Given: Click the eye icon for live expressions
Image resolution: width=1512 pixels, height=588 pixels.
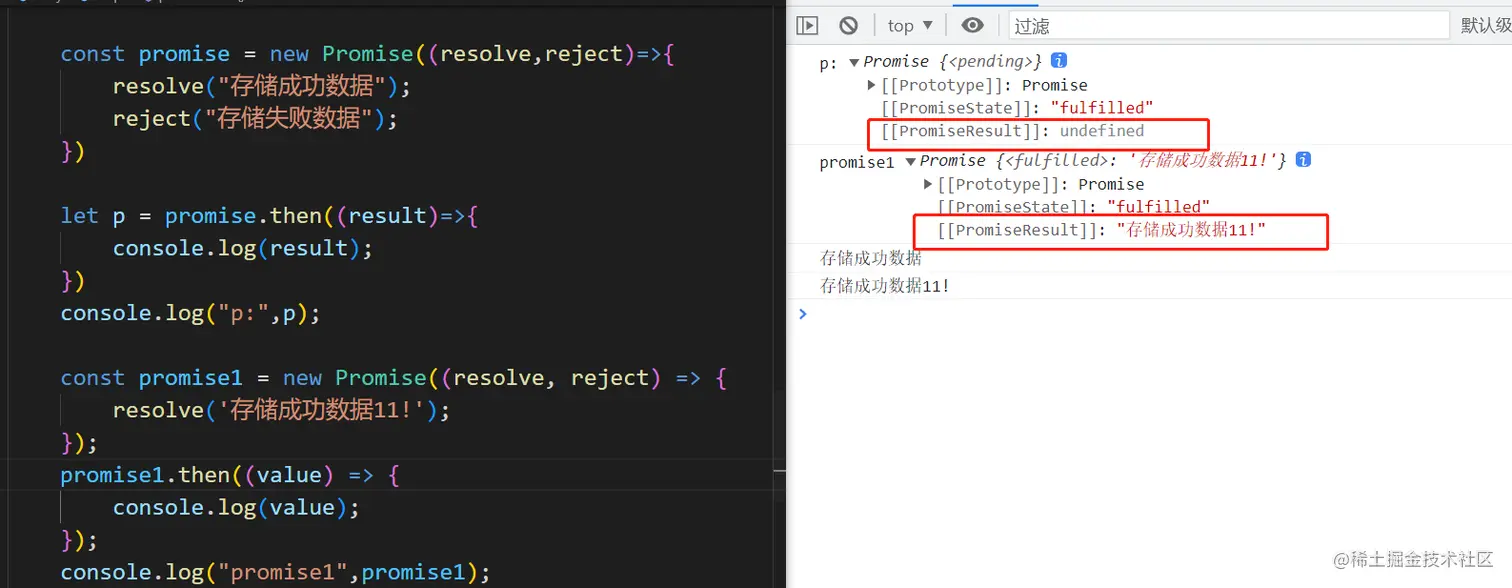Looking at the screenshot, I should coord(972,25).
